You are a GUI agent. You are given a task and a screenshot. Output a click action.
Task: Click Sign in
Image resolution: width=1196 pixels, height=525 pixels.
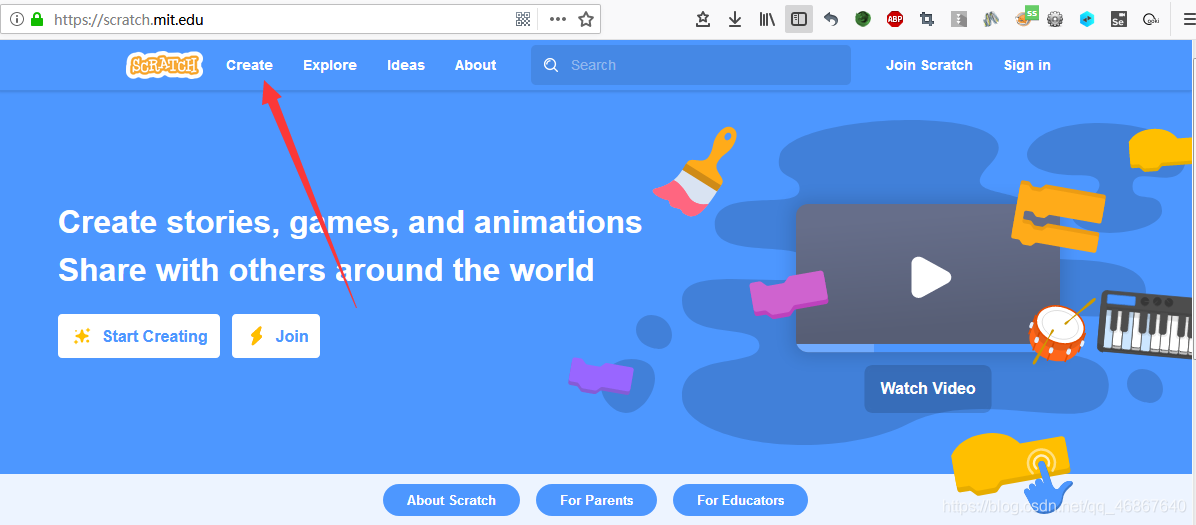(x=1027, y=66)
